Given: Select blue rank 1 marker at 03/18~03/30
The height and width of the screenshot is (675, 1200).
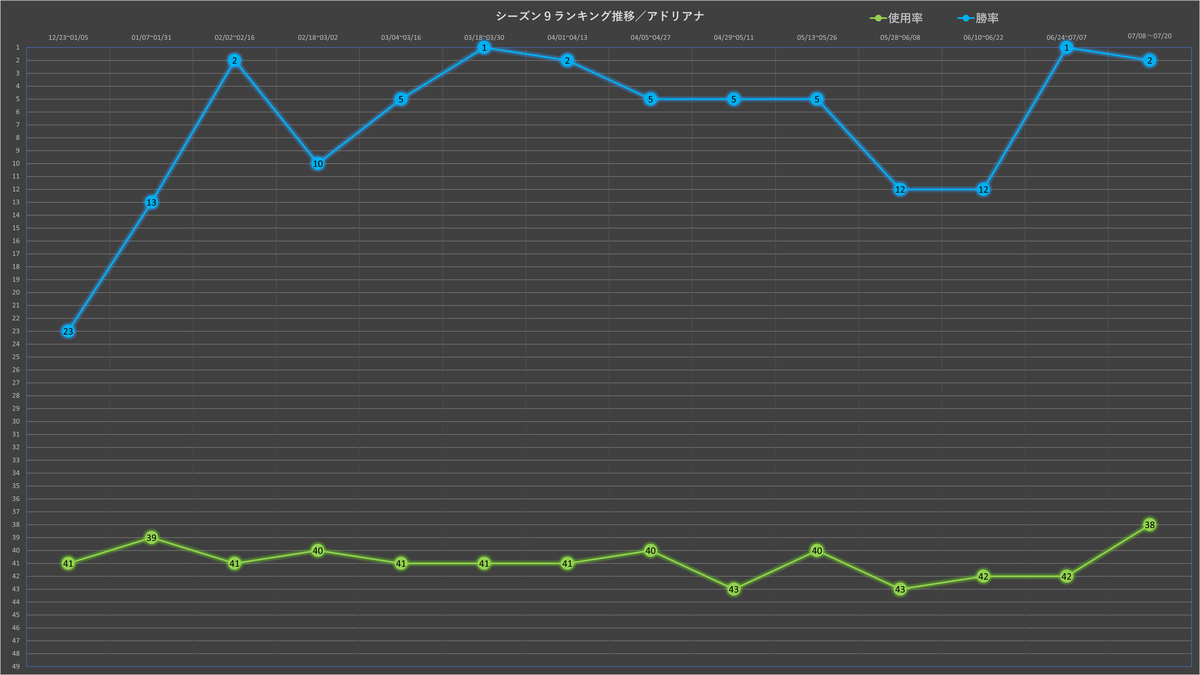Looking at the screenshot, I should point(484,47).
